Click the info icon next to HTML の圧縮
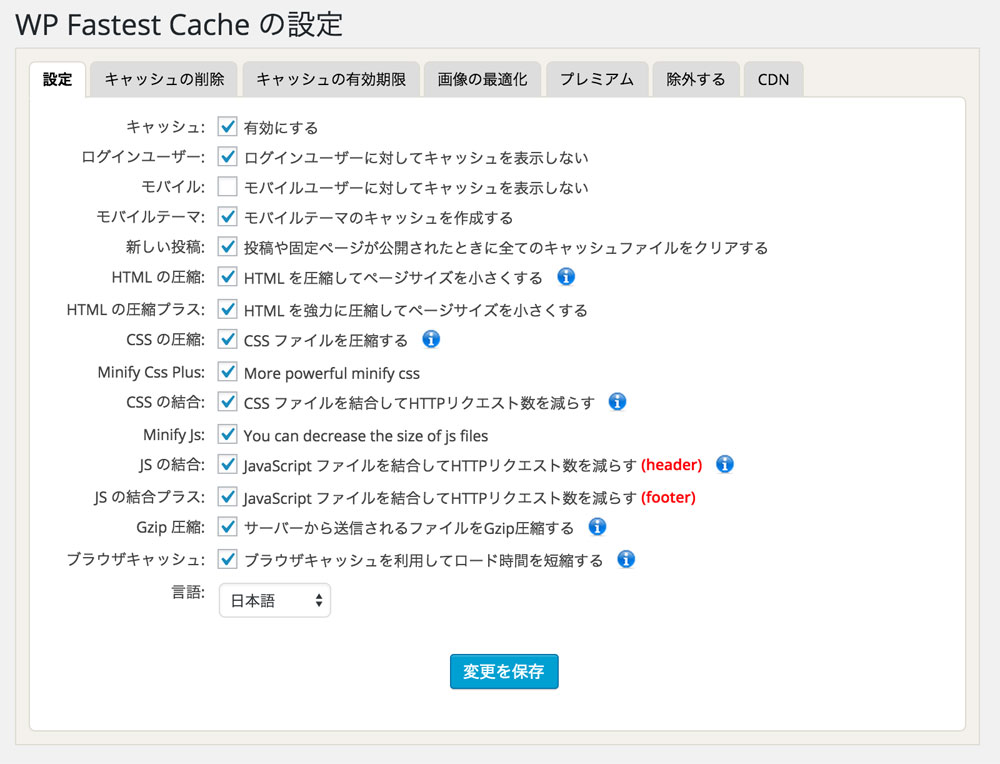The width and height of the screenshot is (1000, 764). [x=566, y=277]
